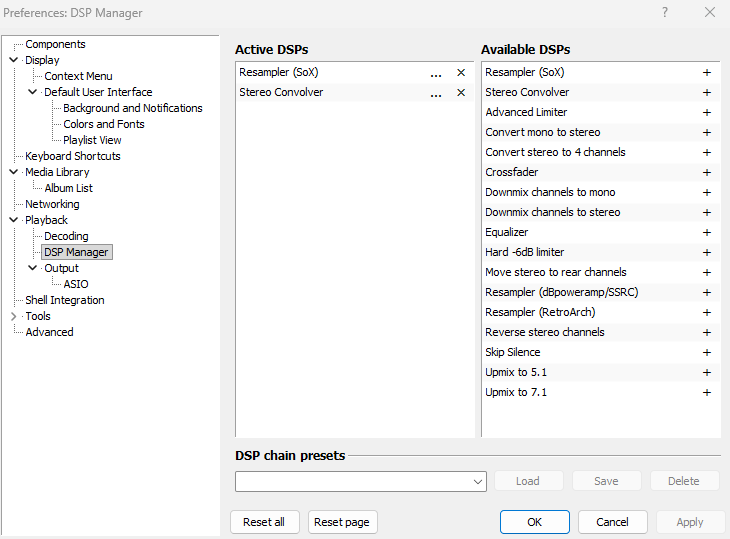Screen dimensions: 730x539
Task: Add Skip Silence DSP
Action: click(707, 353)
